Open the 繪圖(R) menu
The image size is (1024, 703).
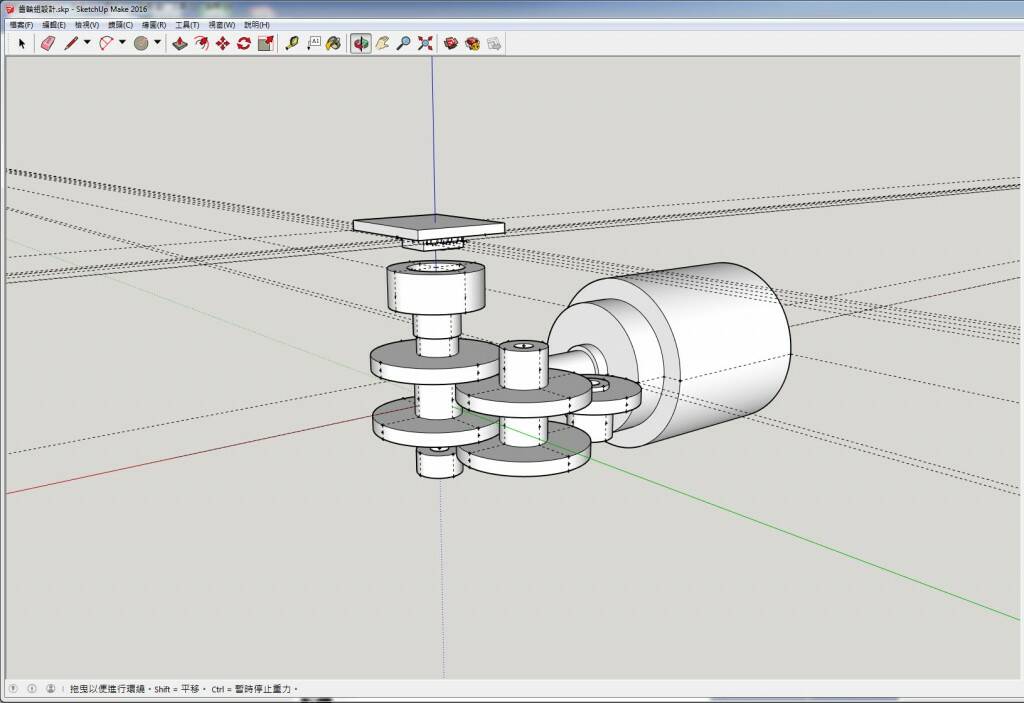point(154,25)
